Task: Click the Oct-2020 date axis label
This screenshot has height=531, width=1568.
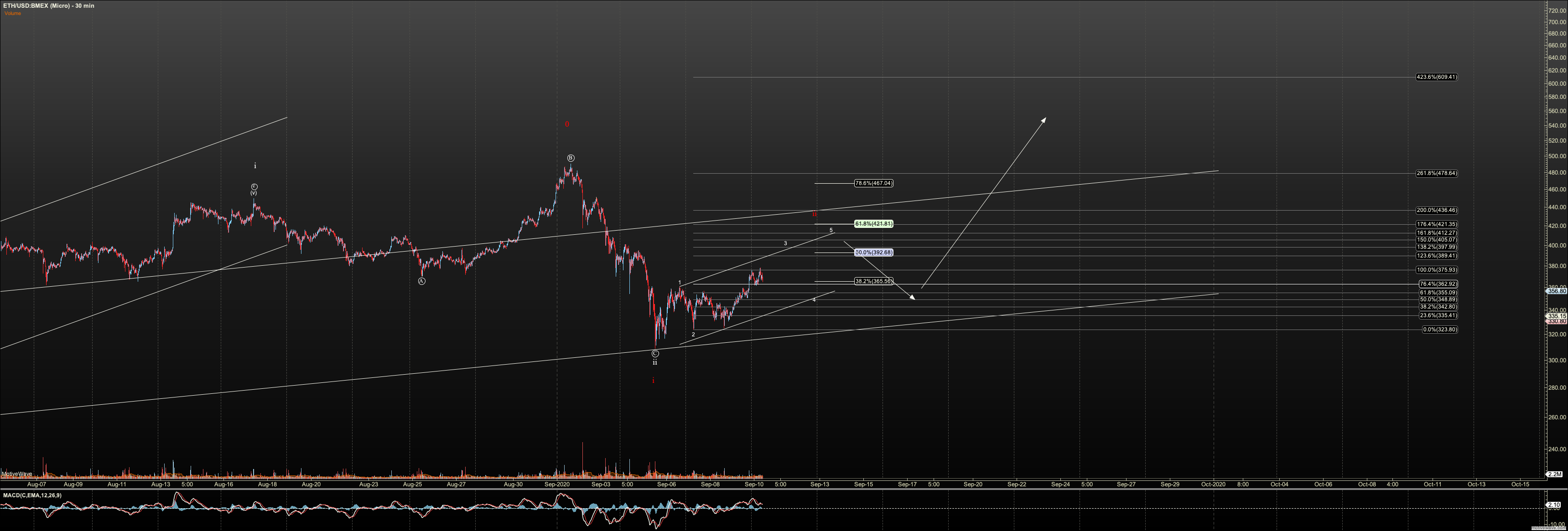Action: click(x=1213, y=485)
